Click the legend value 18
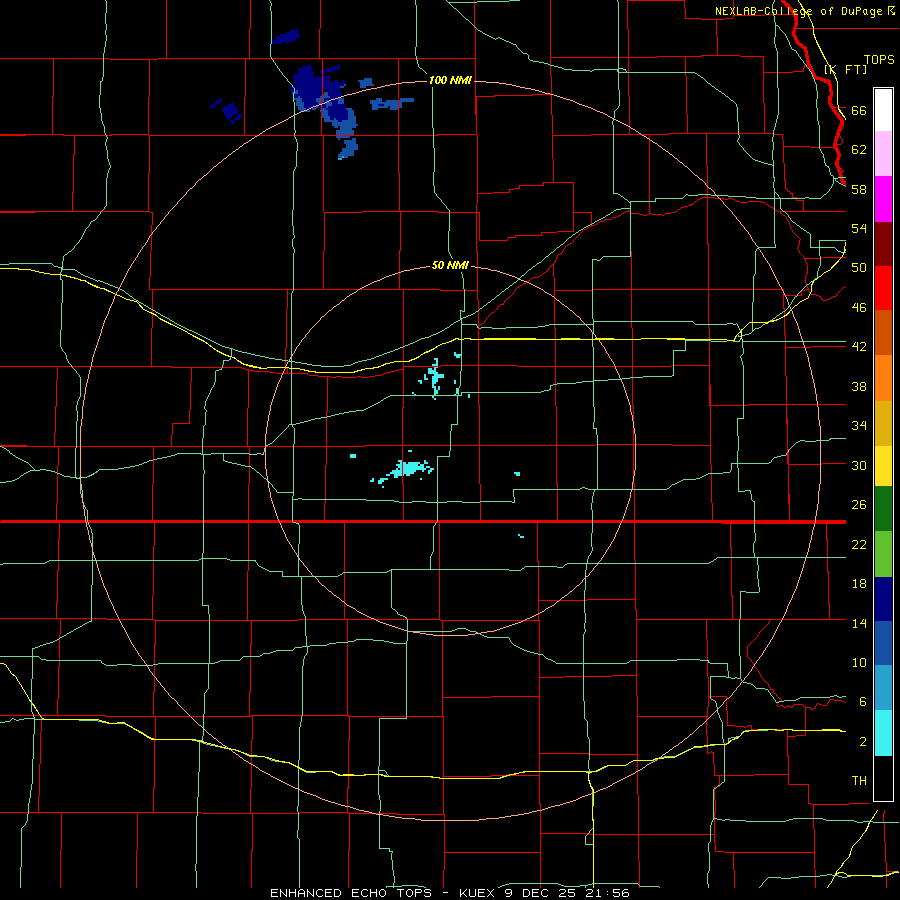Image resolution: width=900 pixels, height=900 pixels. point(859,584)
